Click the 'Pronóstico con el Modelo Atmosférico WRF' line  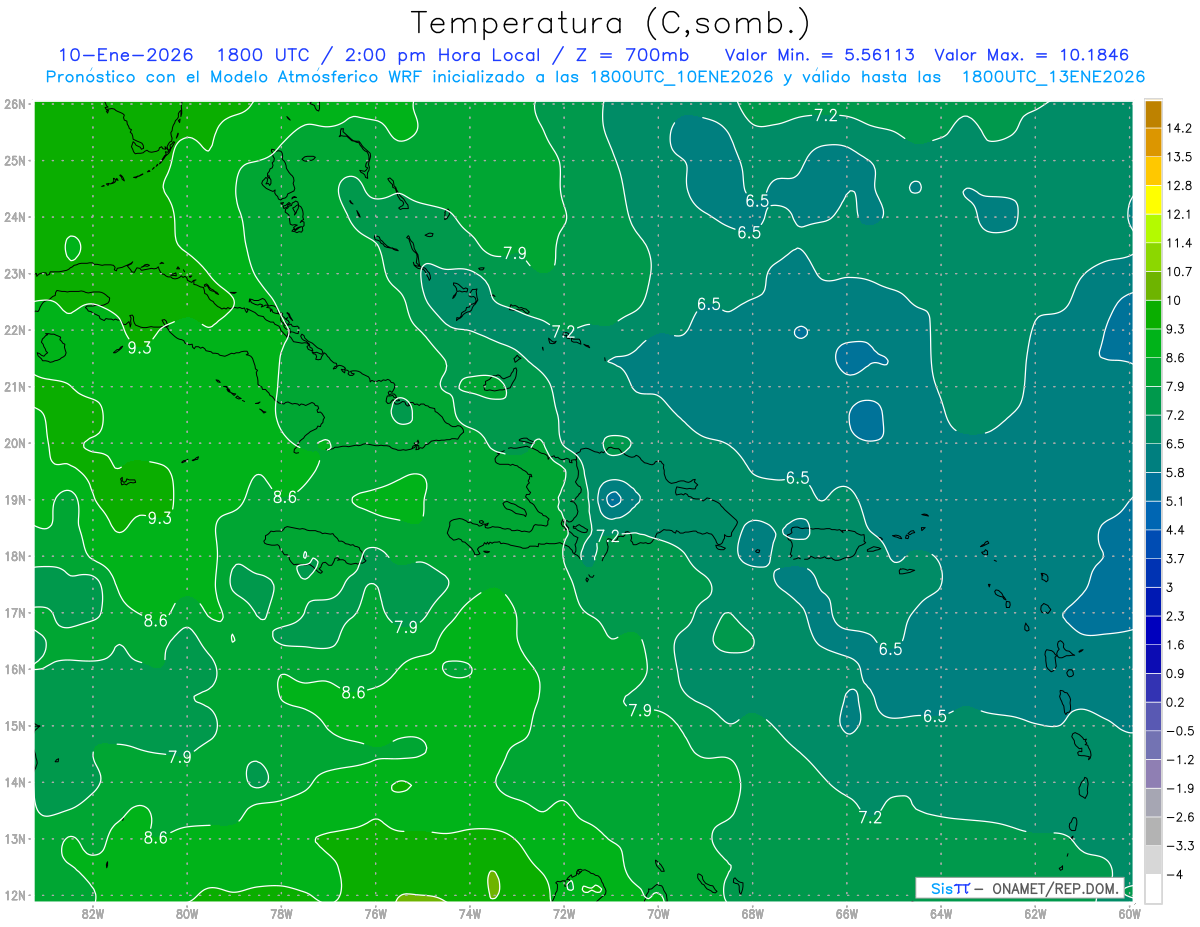click(595, 76)
